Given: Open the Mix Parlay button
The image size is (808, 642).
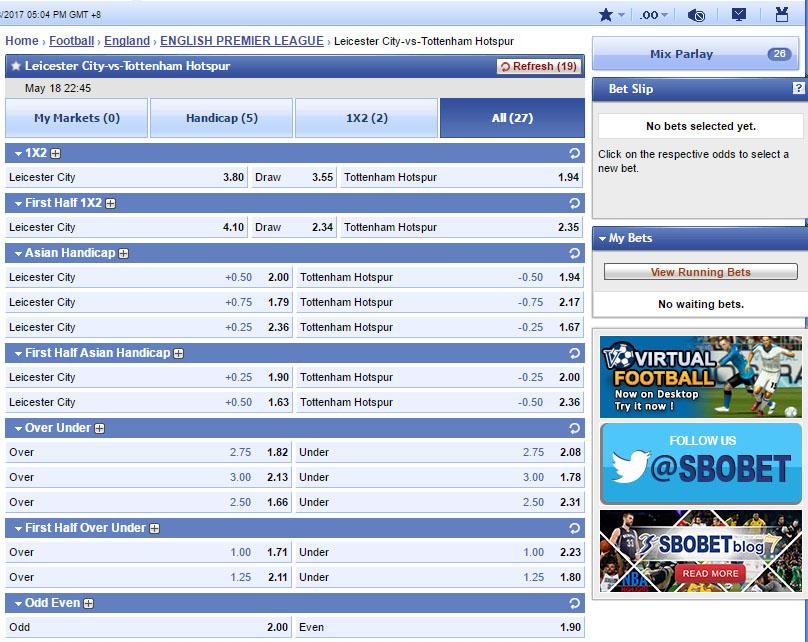Looking at the screenshot, I should tap(695, 54).
